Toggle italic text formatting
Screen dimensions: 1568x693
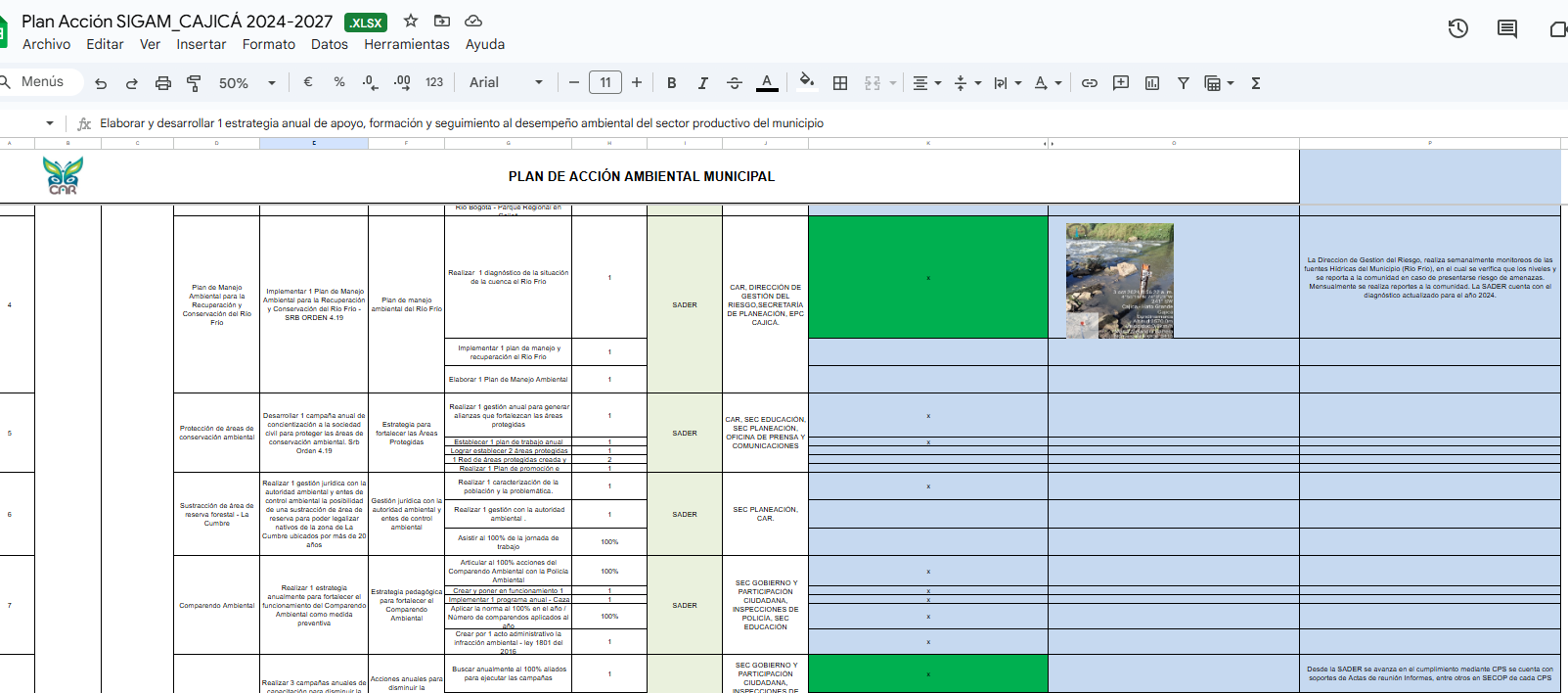702,83
